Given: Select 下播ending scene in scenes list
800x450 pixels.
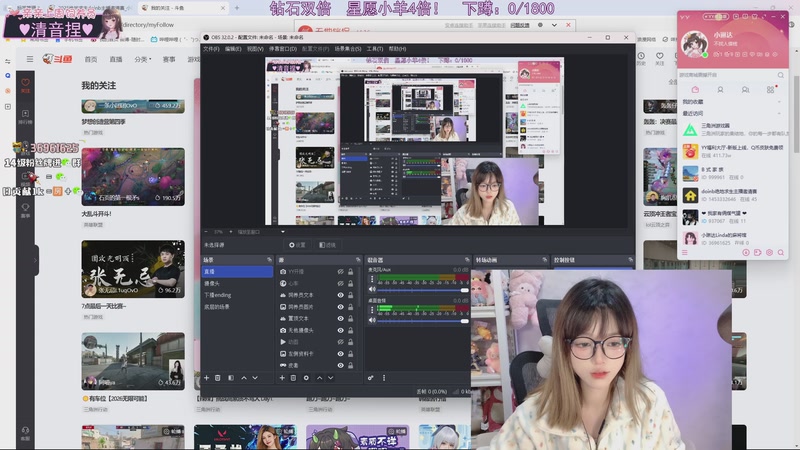Looking at the screenshot, I should pyautogui.click(x=237, y=295).
